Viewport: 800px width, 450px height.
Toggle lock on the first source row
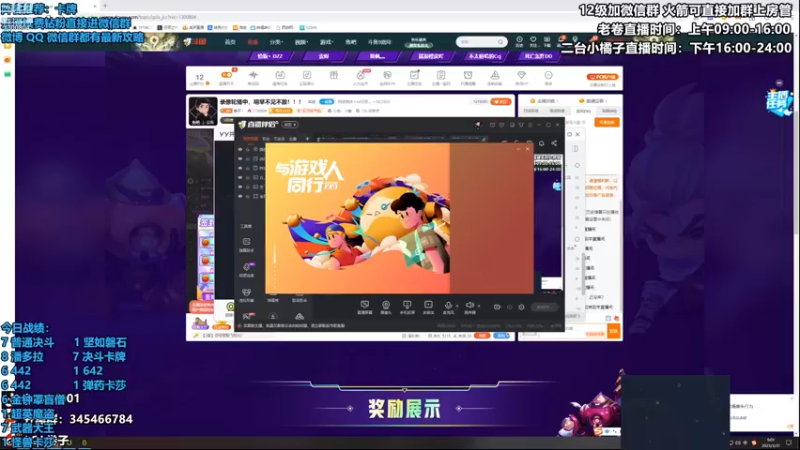point(248,149)
